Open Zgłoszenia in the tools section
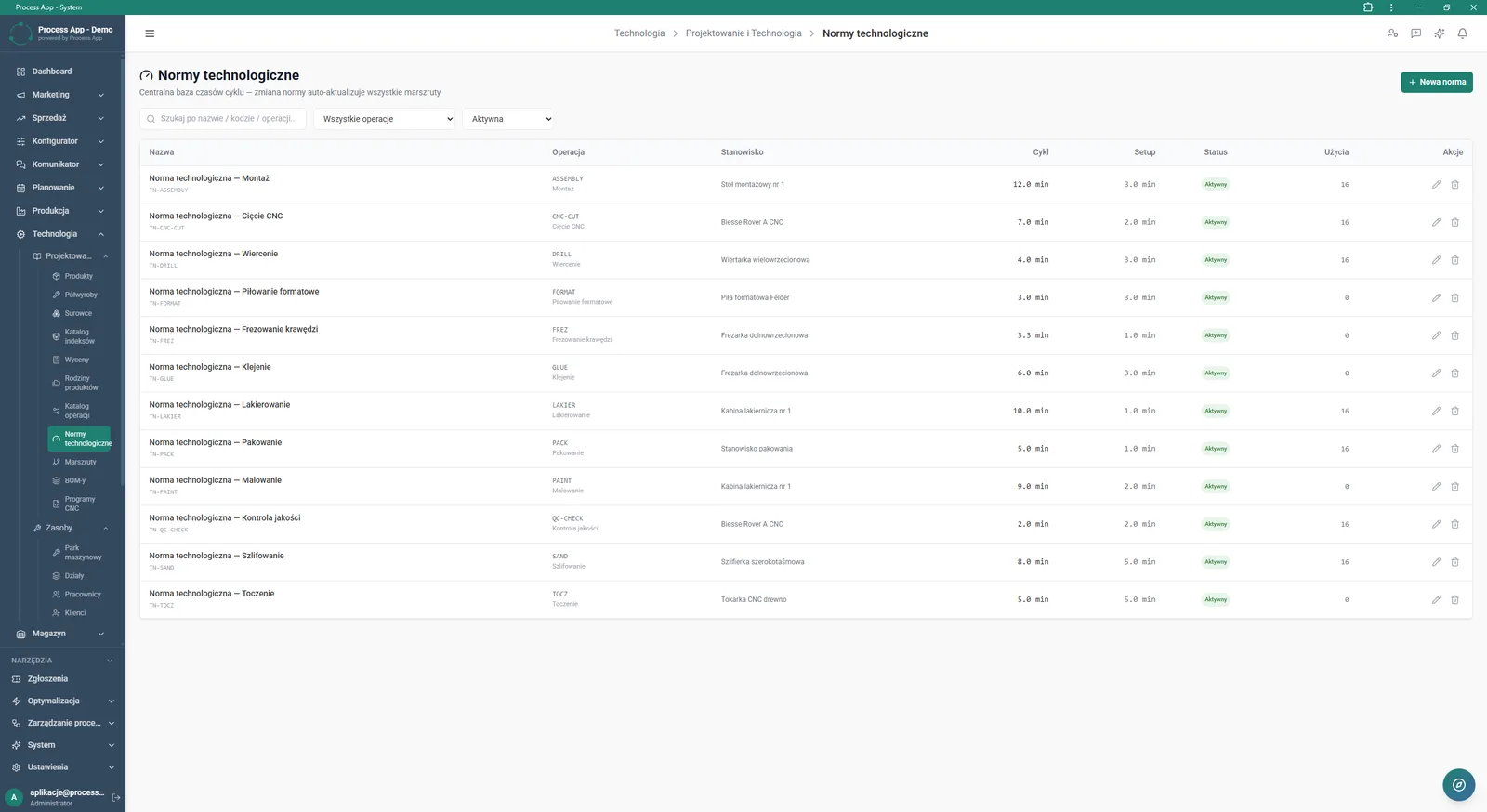Screen dimensions: 1487x812 coord(62,679)
